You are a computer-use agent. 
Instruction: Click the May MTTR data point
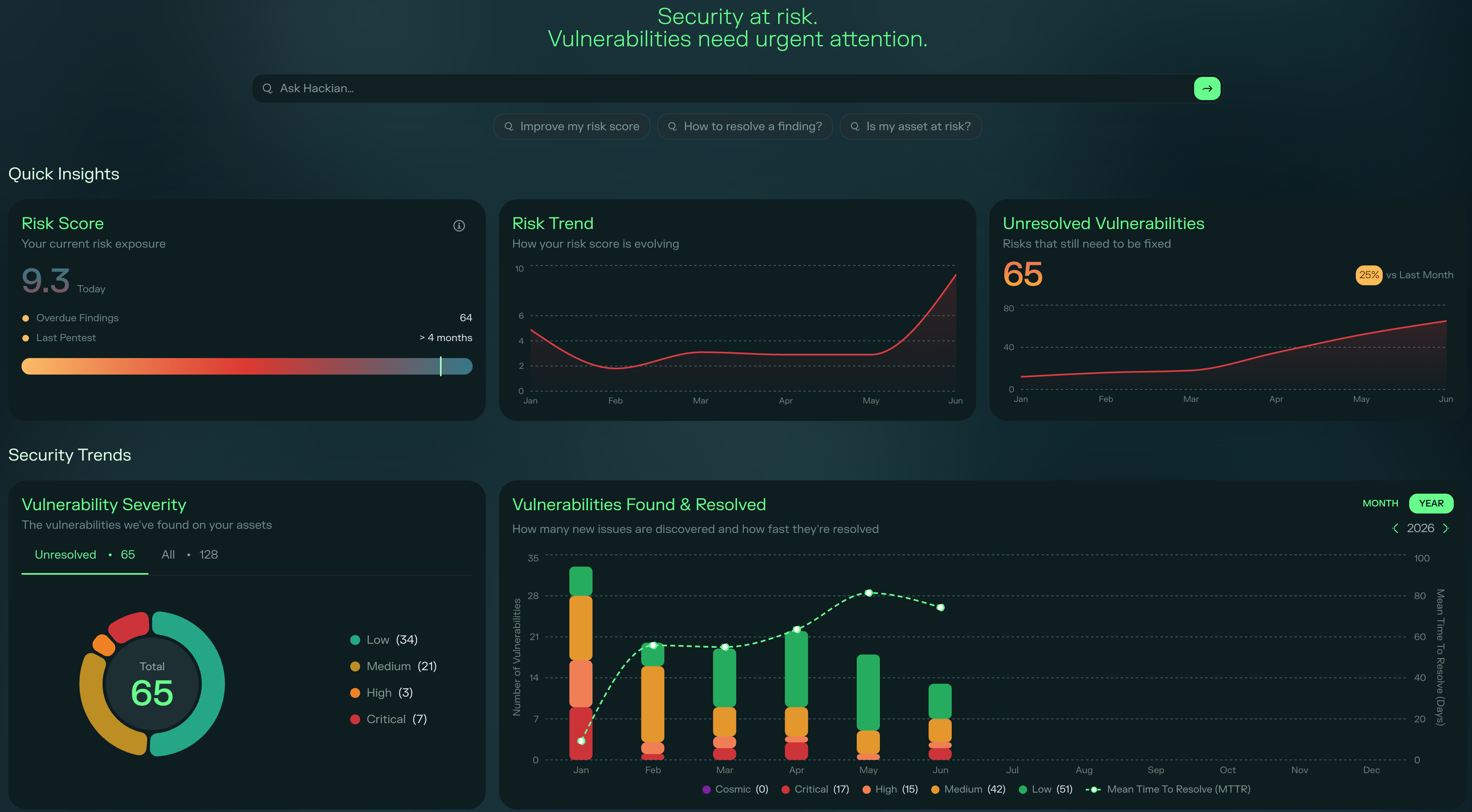point(869,593)
